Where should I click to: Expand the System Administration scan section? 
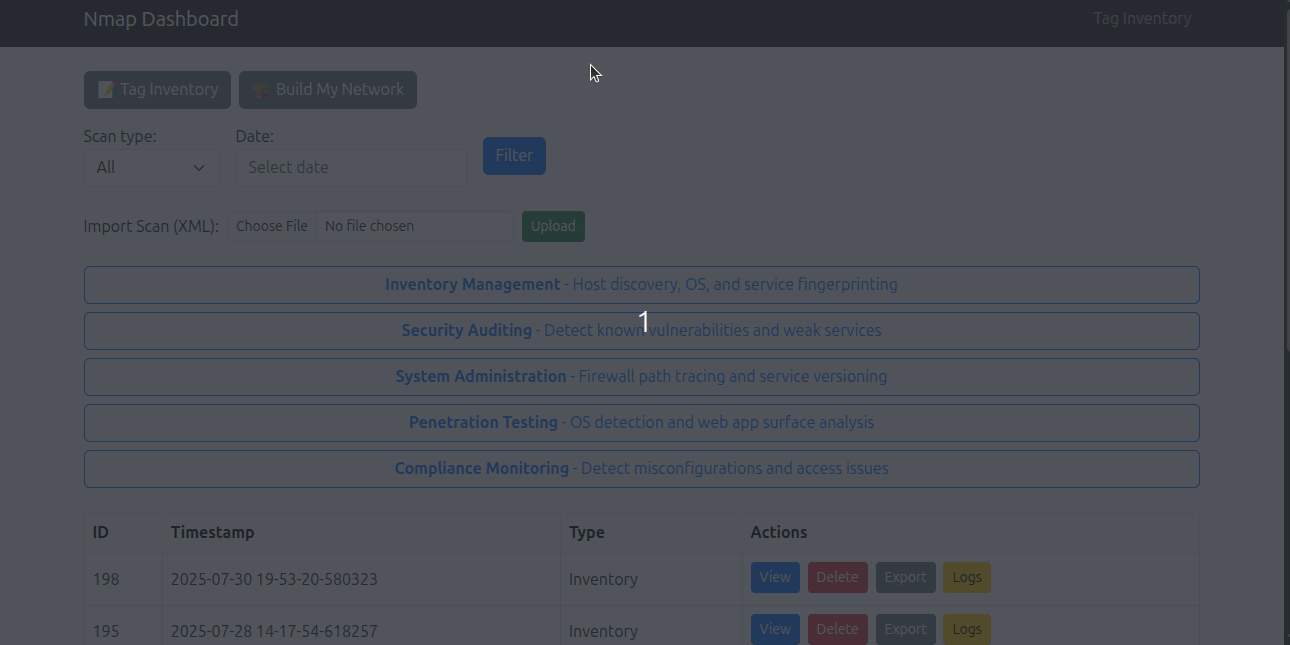click(x=641, y=377)
